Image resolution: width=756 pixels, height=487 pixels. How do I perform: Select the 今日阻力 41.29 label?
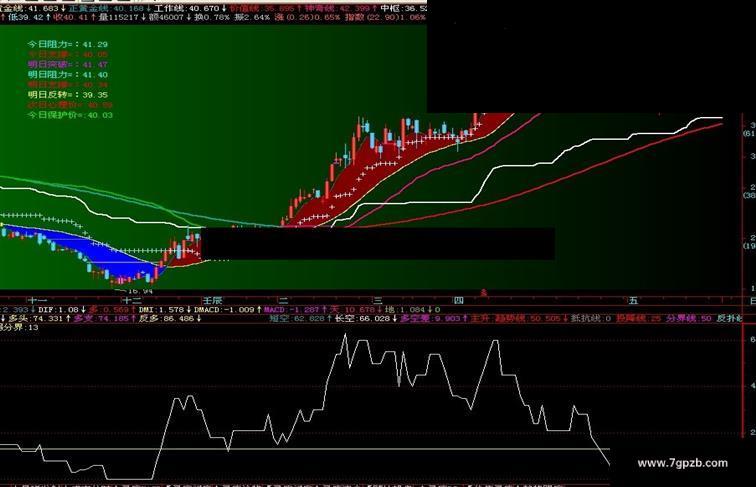pos(68,44)
